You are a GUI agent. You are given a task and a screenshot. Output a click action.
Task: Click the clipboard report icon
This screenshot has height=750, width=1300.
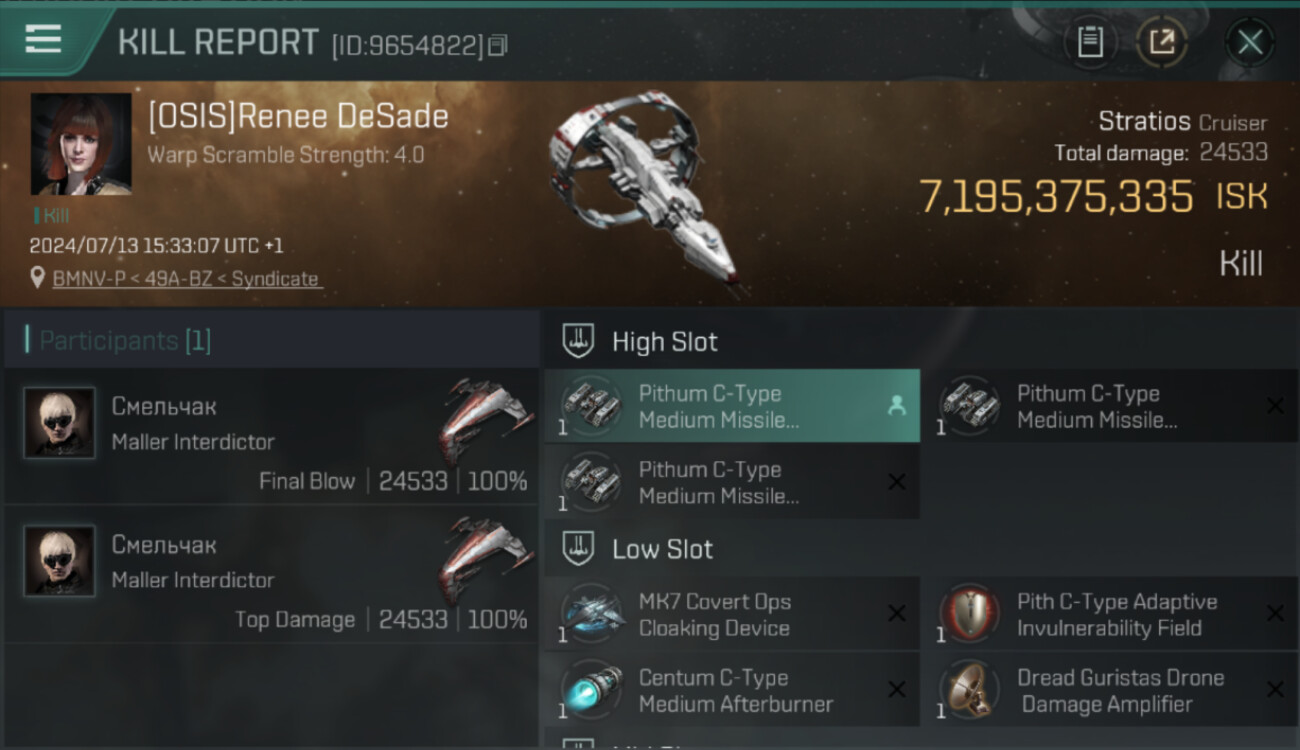click(1090, 42)
